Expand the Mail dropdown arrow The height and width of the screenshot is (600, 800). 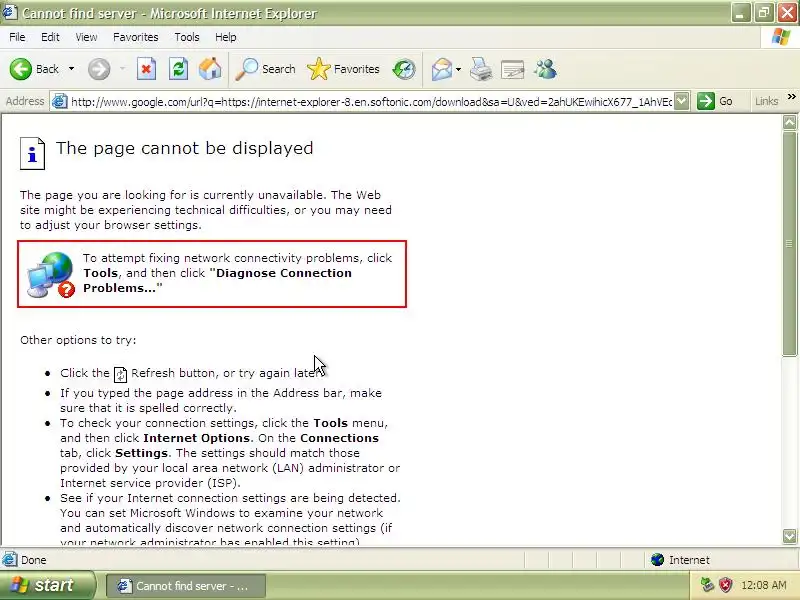tap(458, 69)
